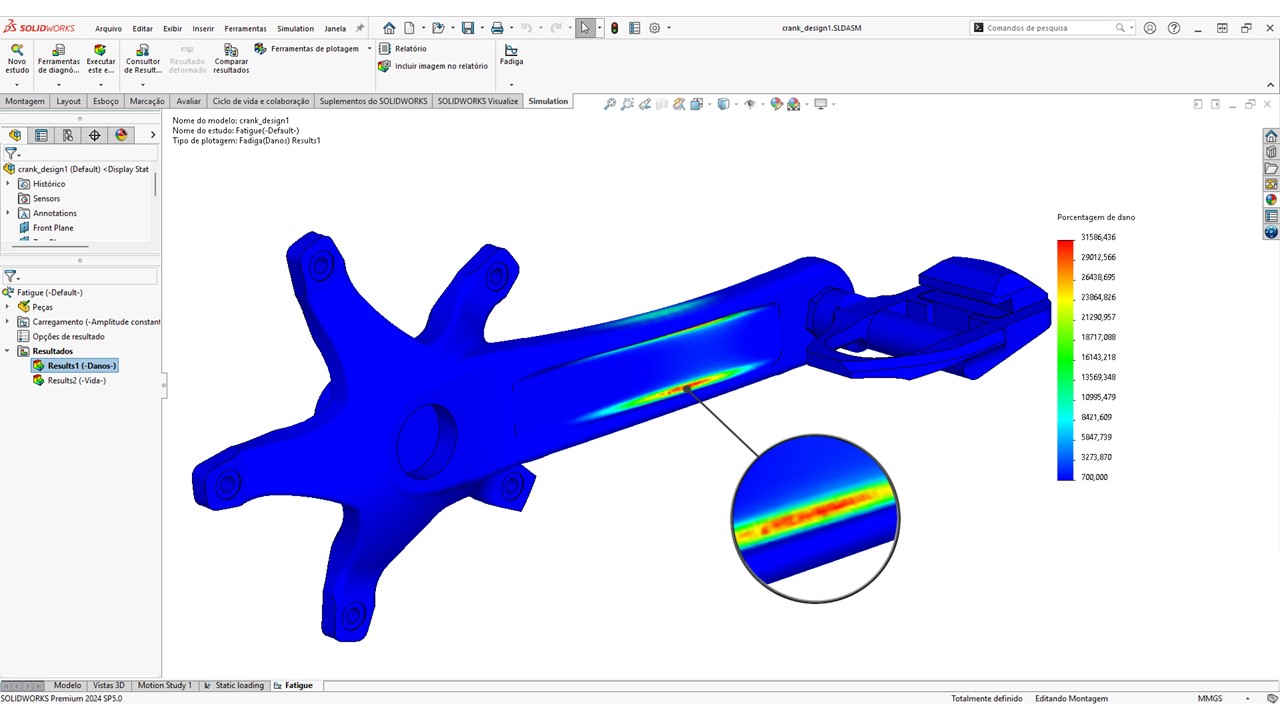Switch to the Avaliar ribbon tab

[x=188, y=101]
